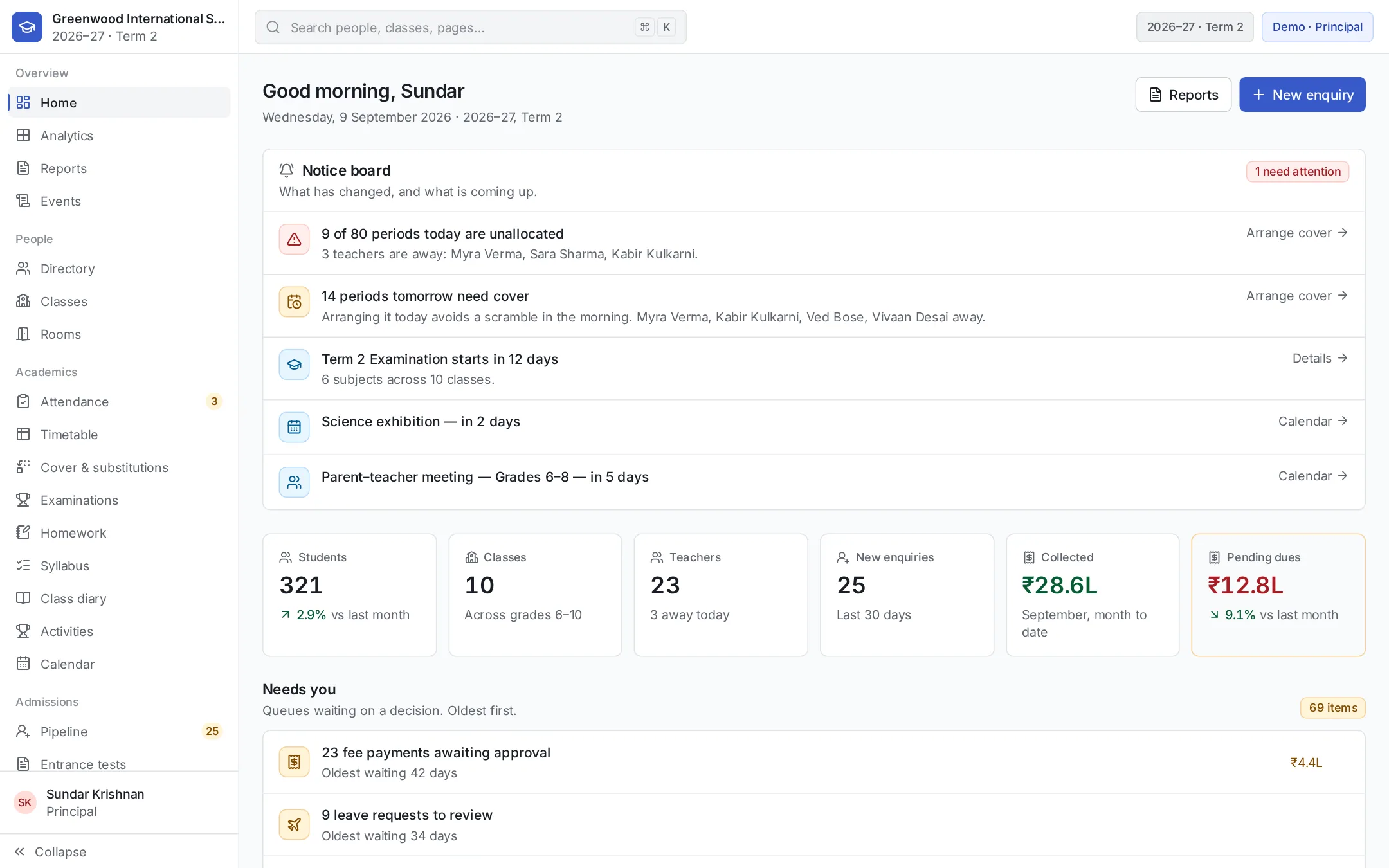Click the Cover & substitutions icon

coord(23,467)
